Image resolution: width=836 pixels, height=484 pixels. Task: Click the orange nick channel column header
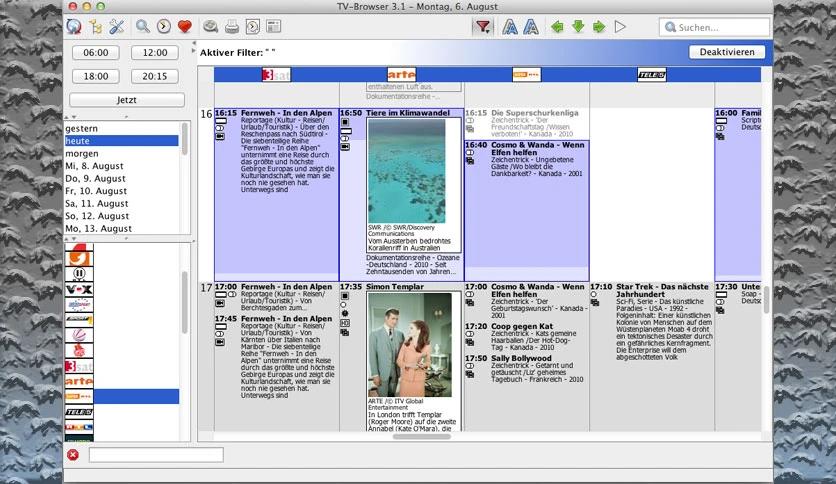click(527, 75)
